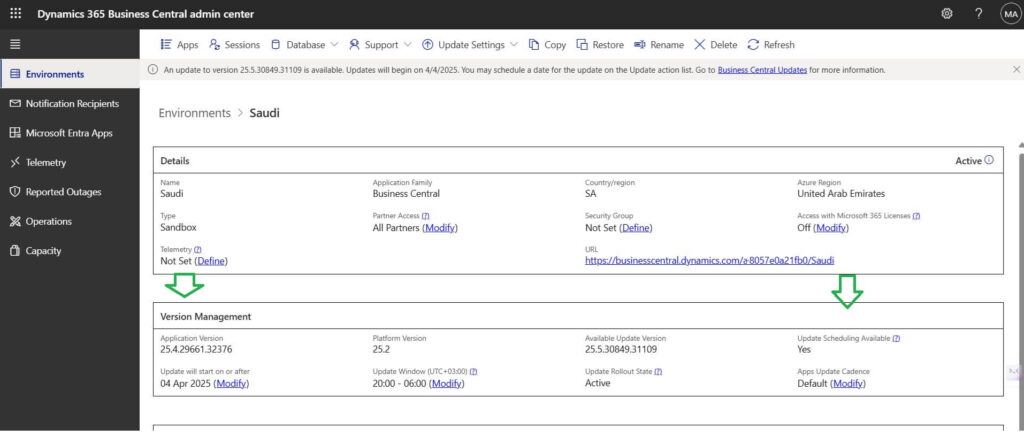Go back to Environments breadcrumb

pos(195,113)
